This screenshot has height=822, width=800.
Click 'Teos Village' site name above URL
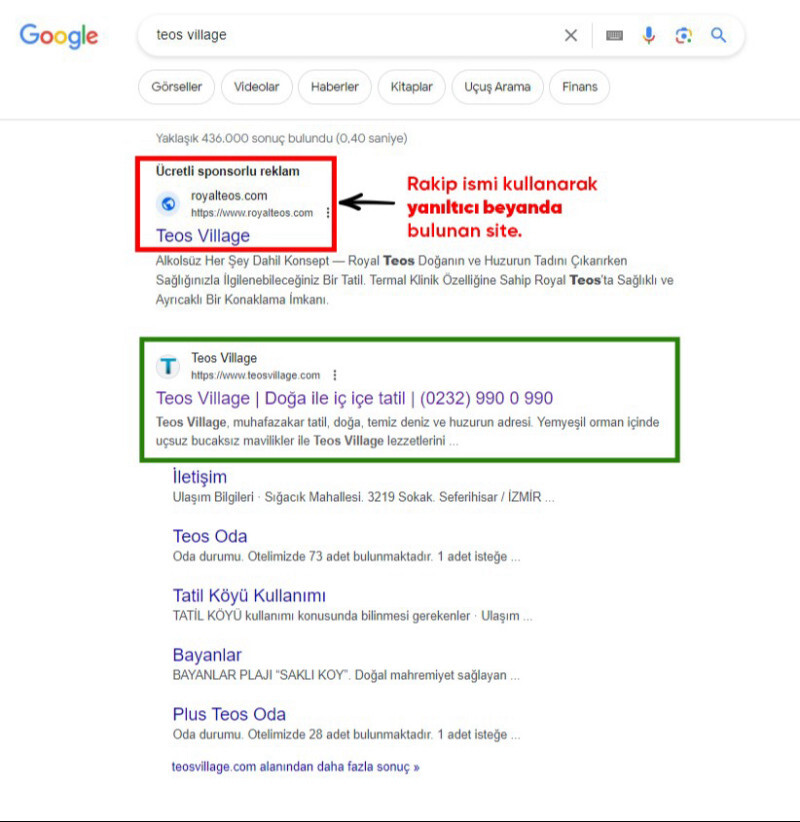(x=224, y=358)
